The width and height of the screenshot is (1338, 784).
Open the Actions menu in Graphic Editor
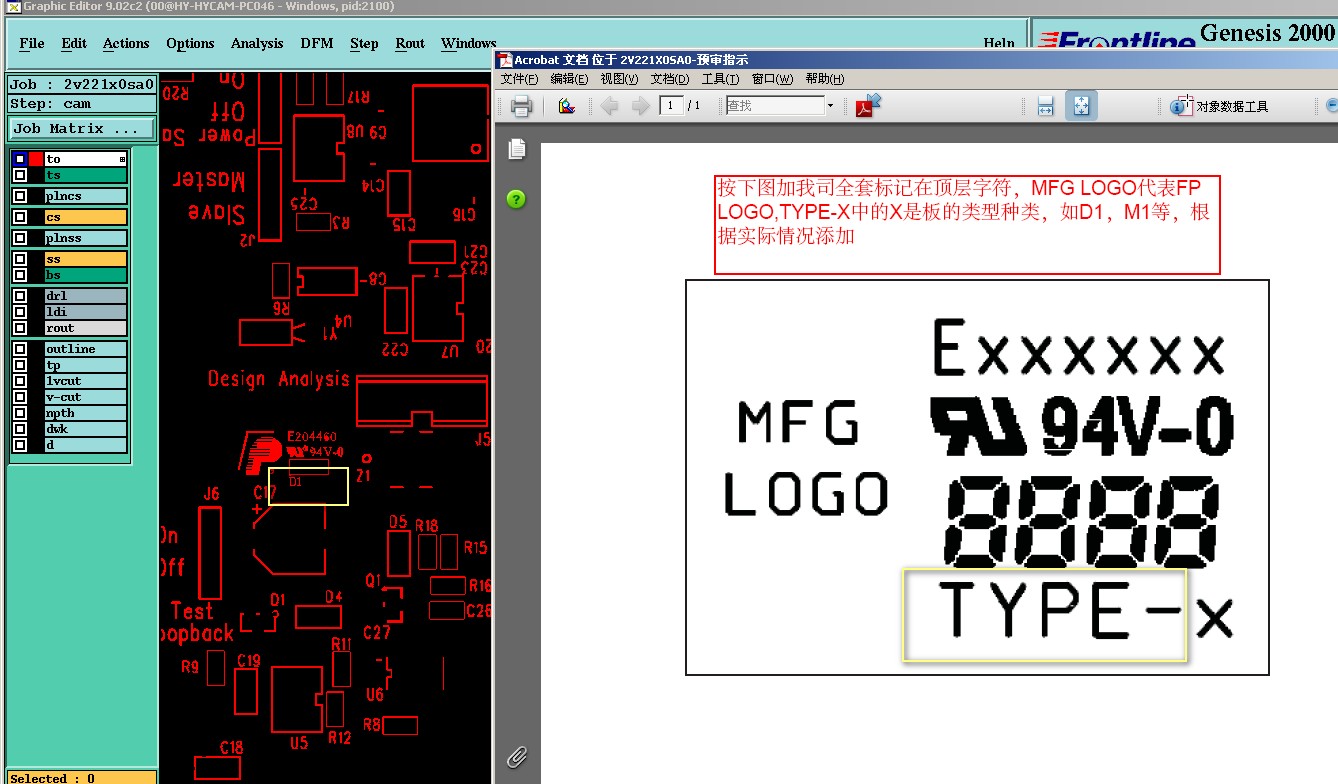(126, 43)
